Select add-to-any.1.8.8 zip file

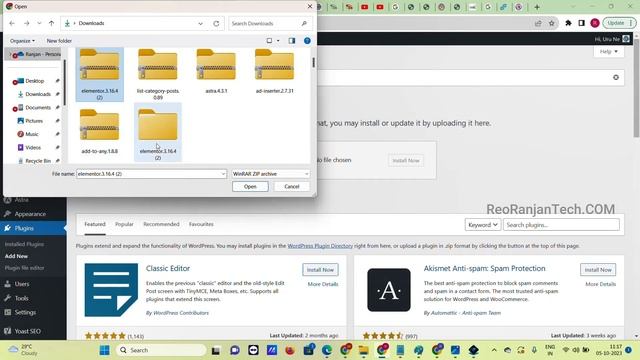pyautogui.click(x=100, y=131)
